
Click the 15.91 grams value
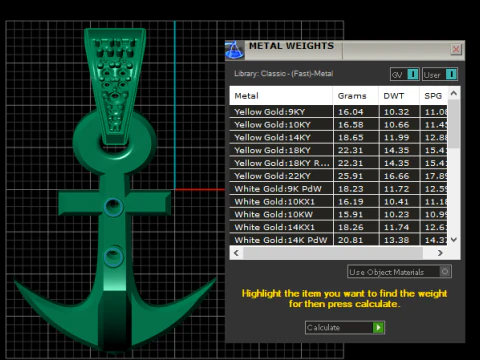351,215
